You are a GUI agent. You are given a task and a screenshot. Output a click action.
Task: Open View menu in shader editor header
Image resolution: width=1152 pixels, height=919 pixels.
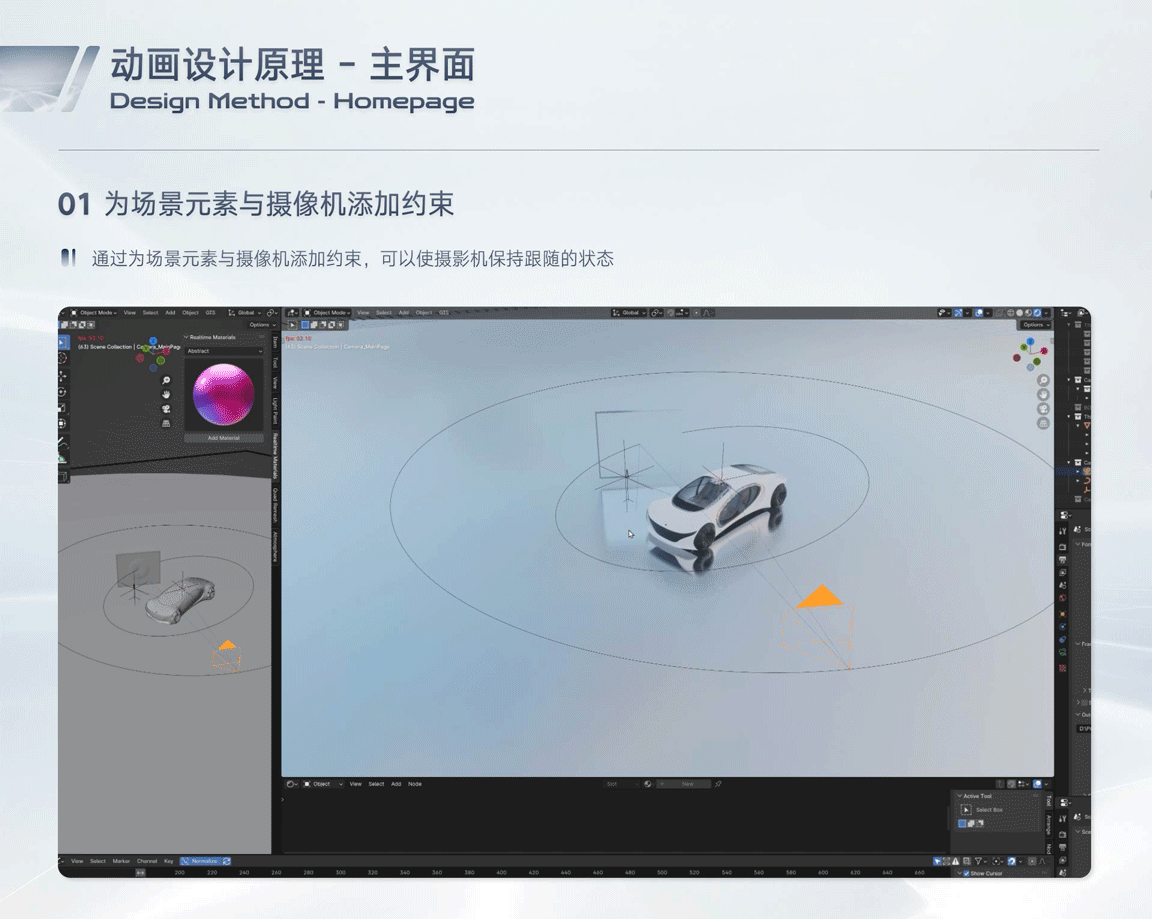356,784
